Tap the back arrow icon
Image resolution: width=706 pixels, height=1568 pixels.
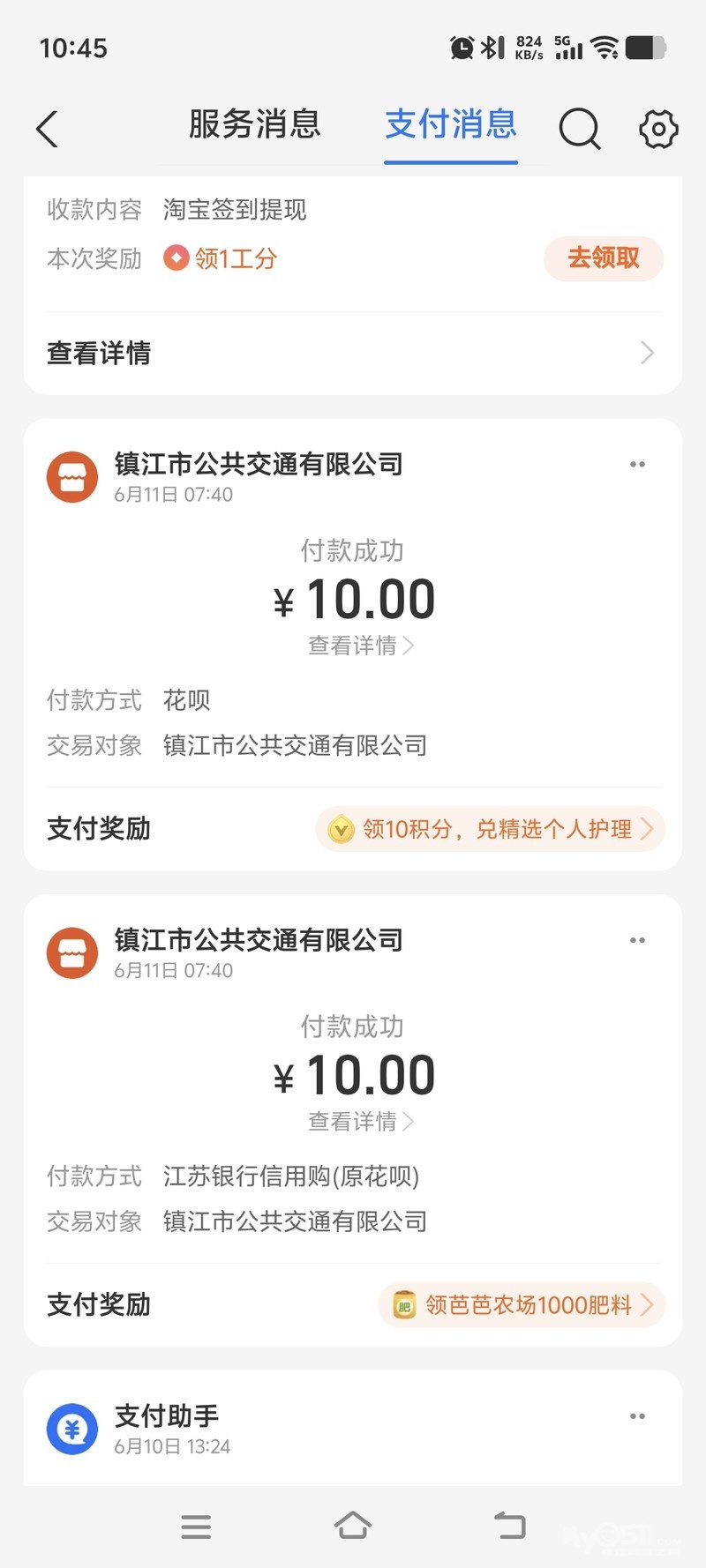(48, 129)
